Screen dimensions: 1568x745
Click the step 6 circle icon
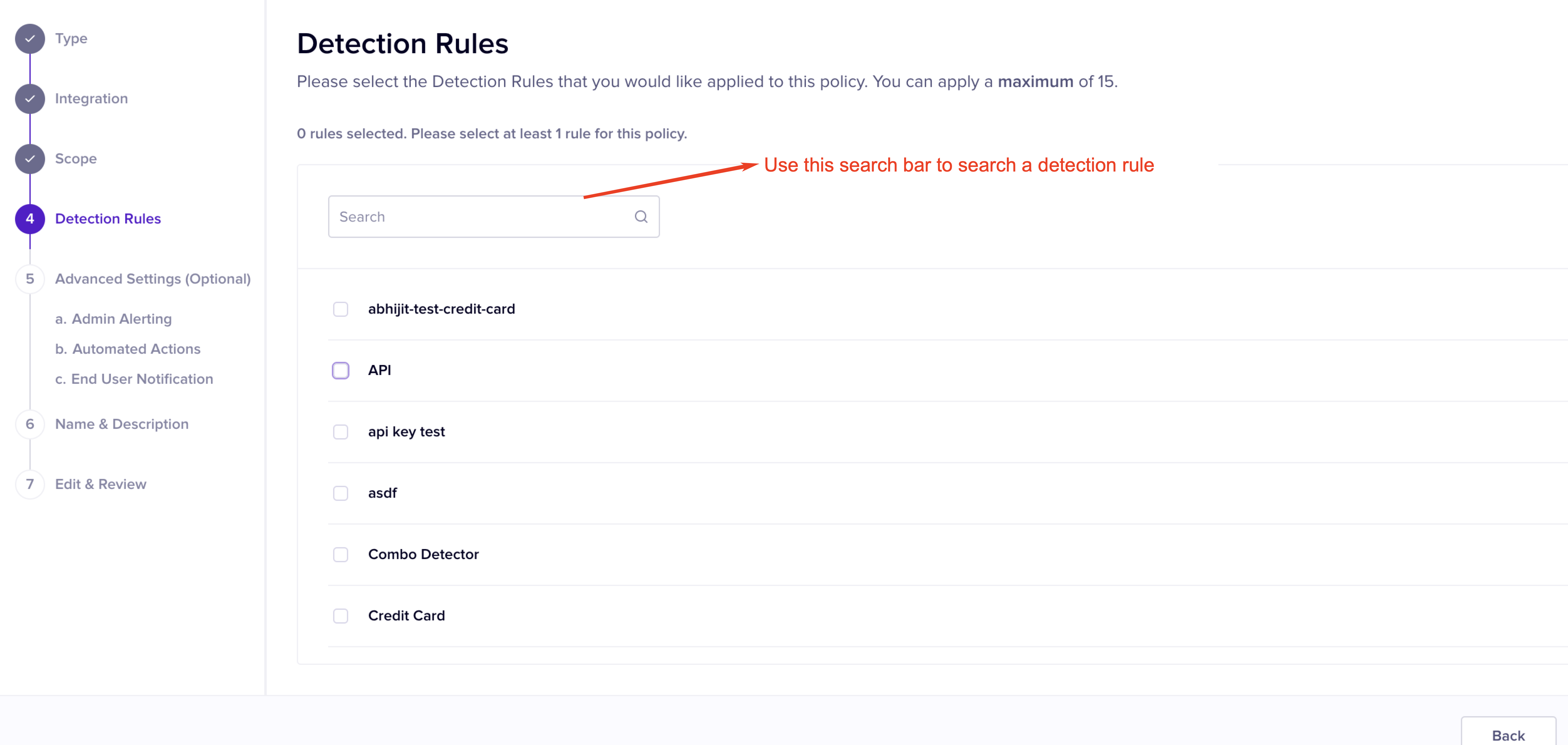pos(30,424)
